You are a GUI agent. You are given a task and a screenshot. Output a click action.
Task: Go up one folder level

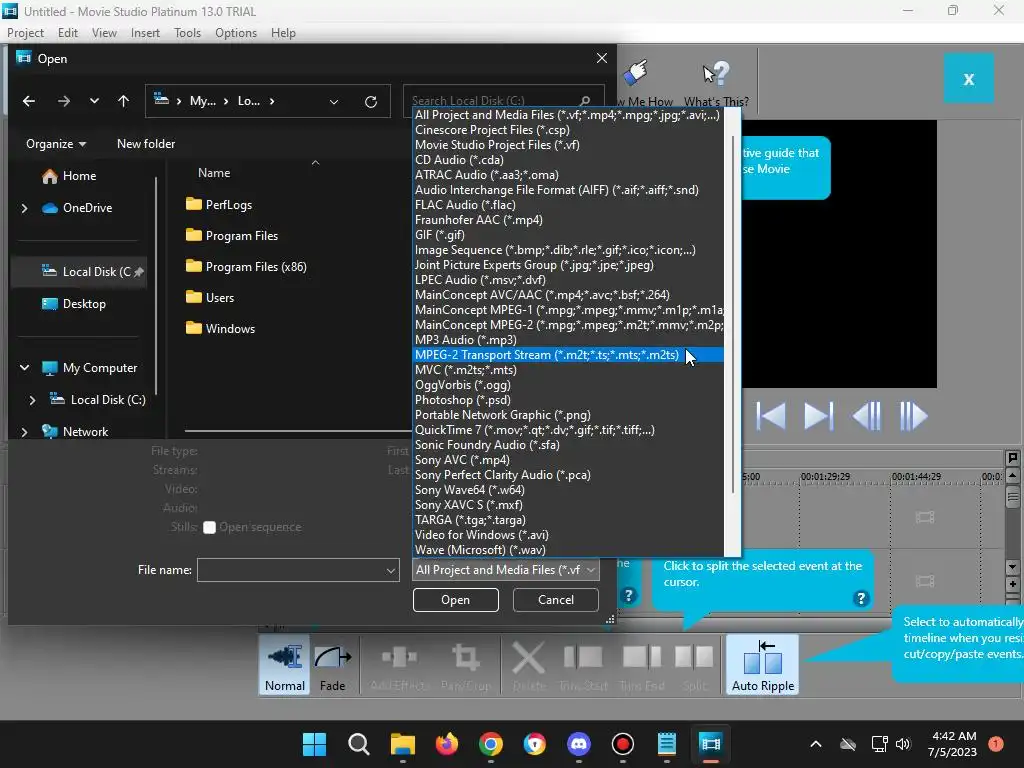(x=123, y=101)
